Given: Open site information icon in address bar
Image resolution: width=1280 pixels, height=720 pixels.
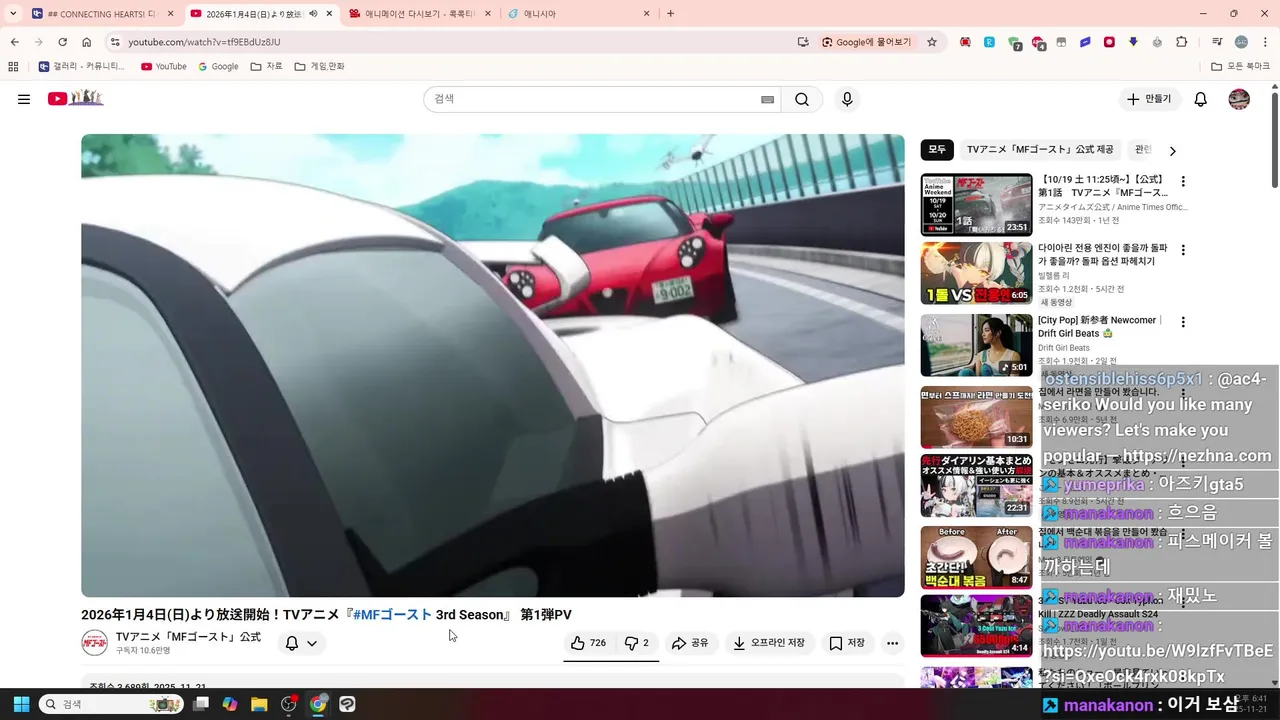Looking at the screenshot, I should (115, 42).
